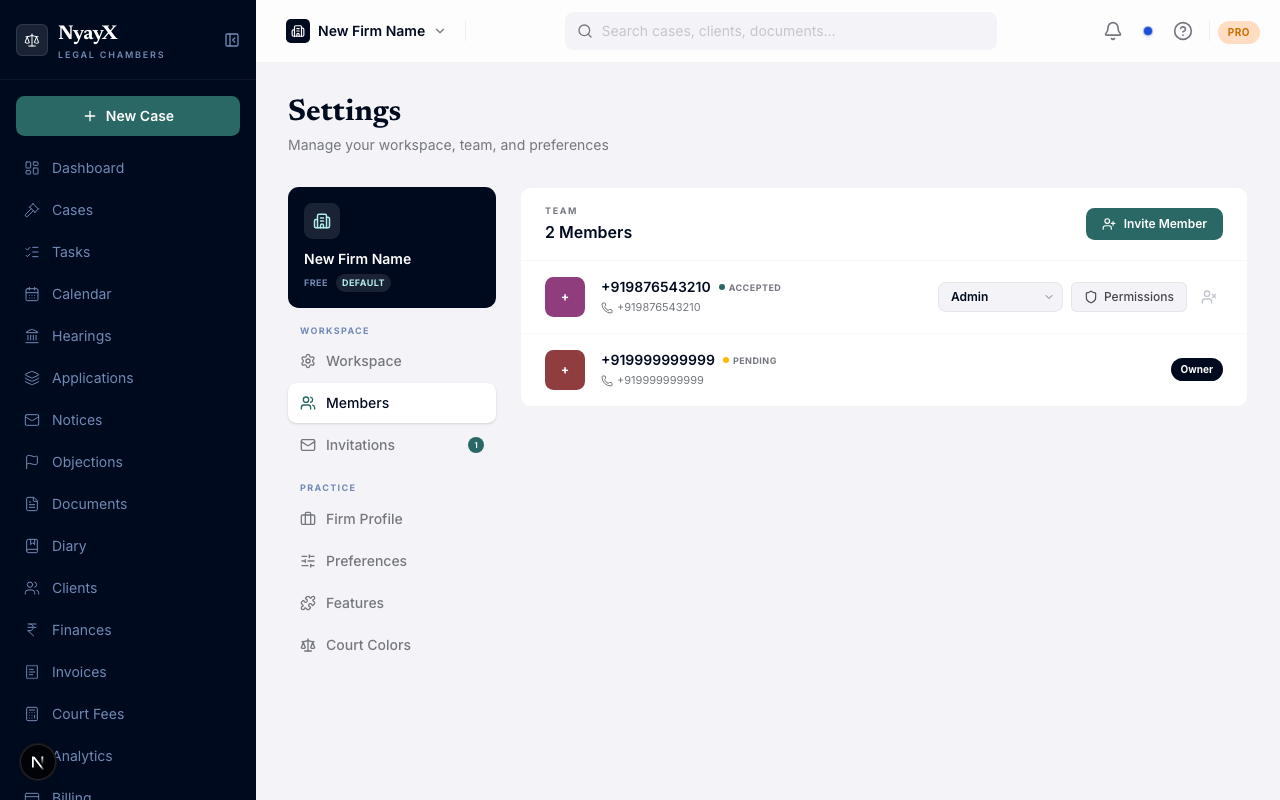Screen dimensions: 1280x800
Task: Click the notification bell icon
Action: pyautogui.click(x=1112, y=31)
